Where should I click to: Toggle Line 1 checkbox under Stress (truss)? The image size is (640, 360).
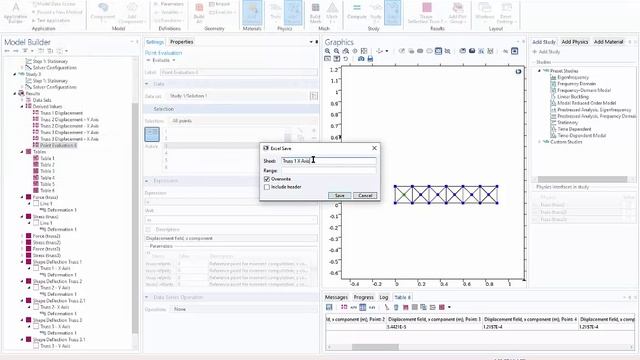tap(36, 223)
